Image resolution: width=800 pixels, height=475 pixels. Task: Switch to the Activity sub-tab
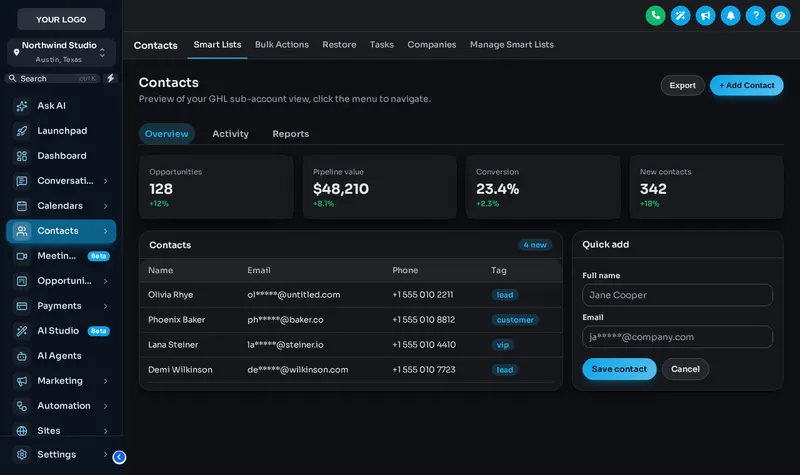[x=230, y=134]
